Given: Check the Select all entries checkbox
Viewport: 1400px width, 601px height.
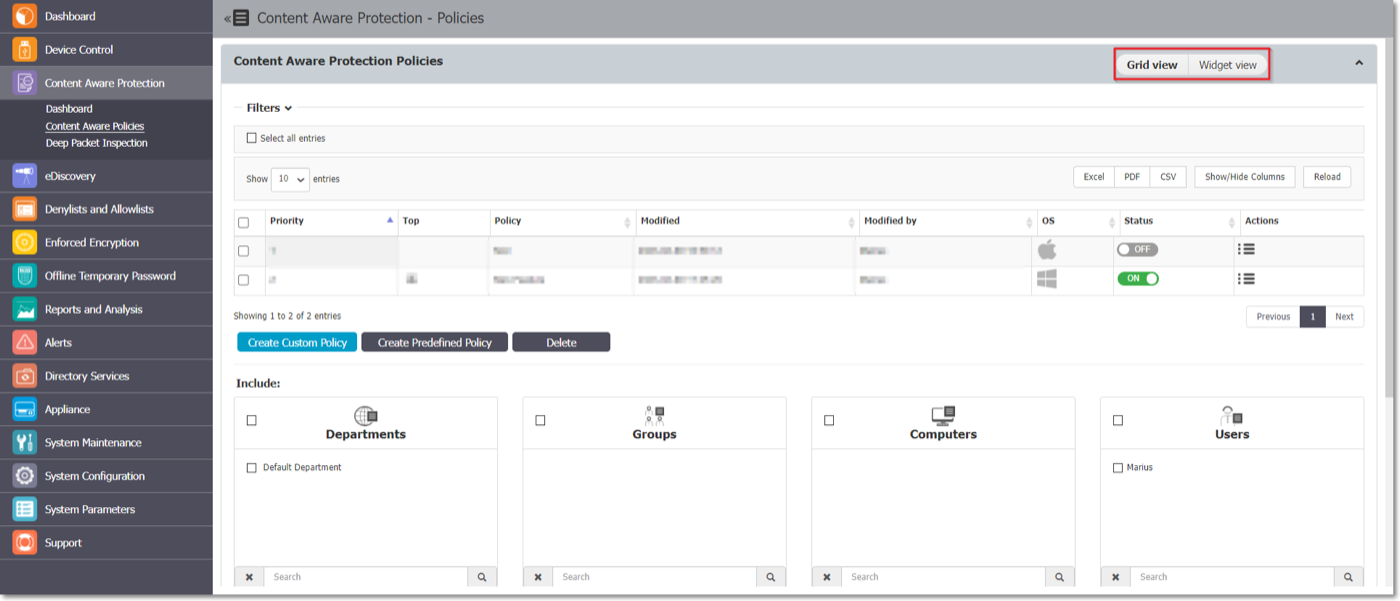Looking at the screenshot, I should click(251, 138).
